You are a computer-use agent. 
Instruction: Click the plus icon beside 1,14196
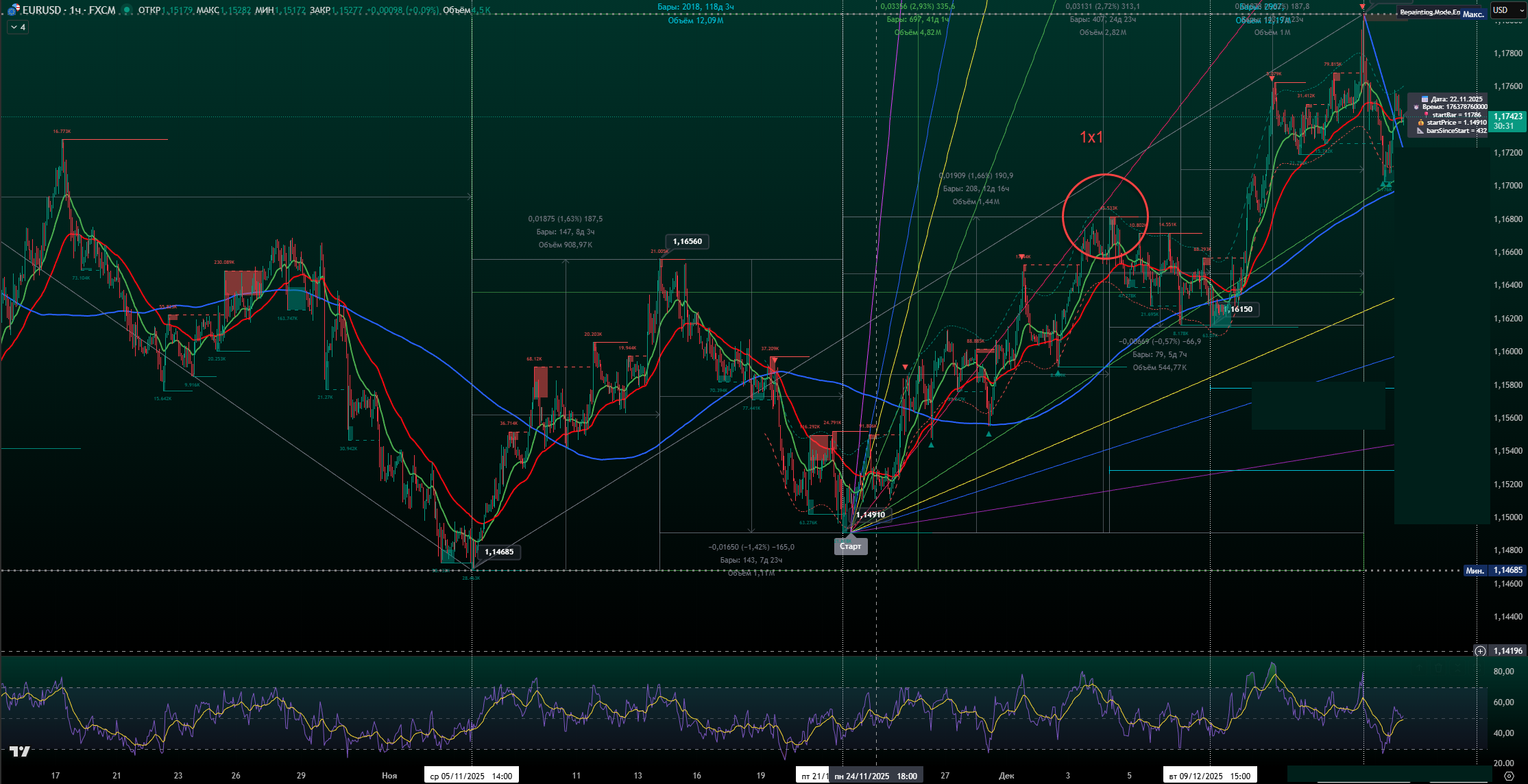(1481, 651)
